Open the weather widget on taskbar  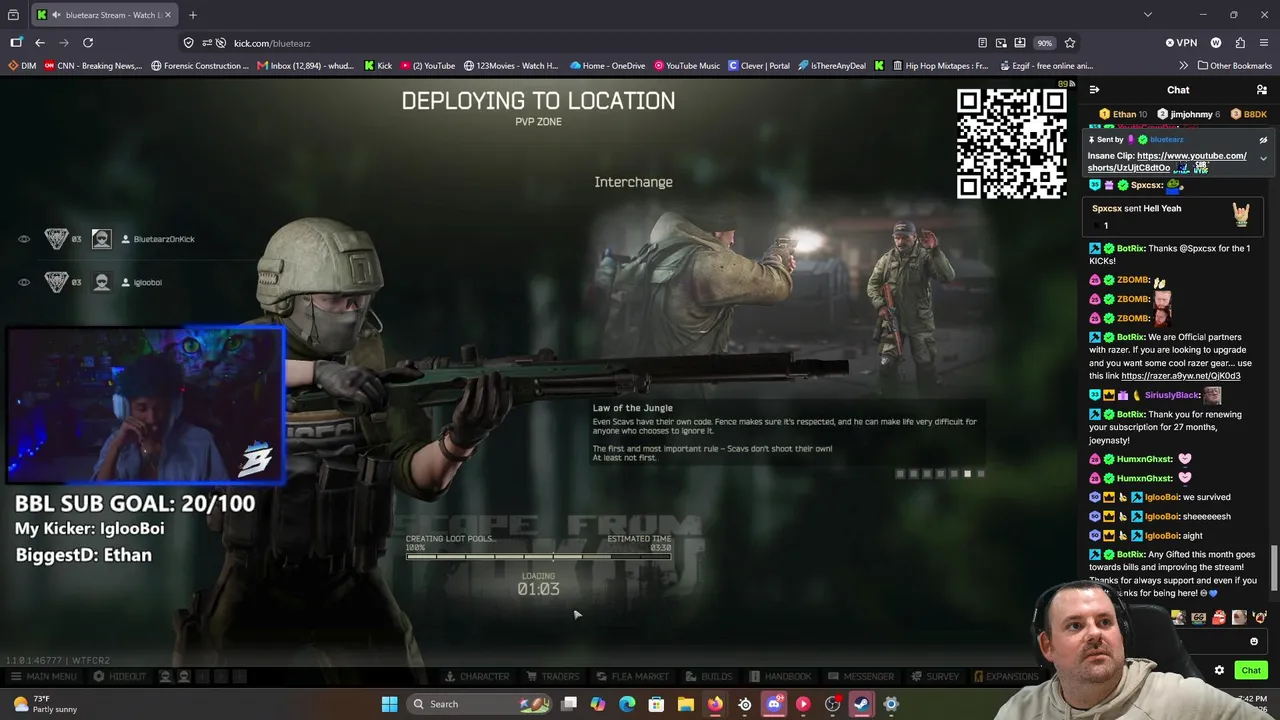click(x=45, y=704)
